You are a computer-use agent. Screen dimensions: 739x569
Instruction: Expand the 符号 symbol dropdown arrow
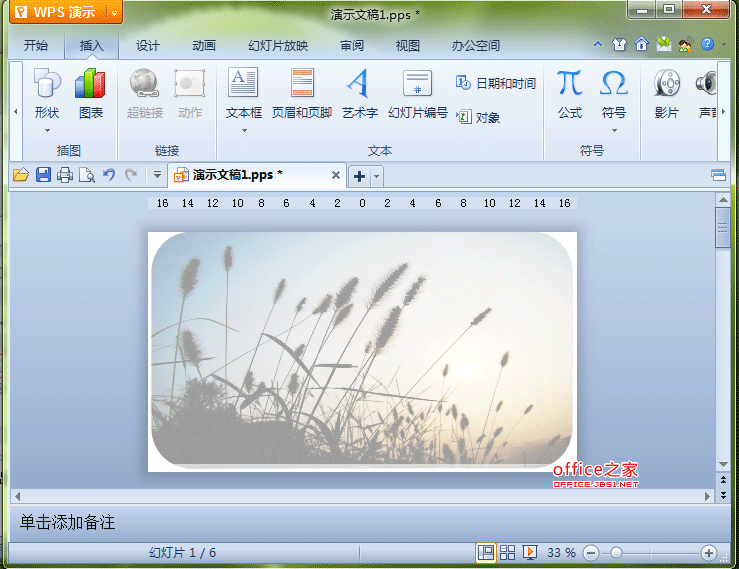pyautogui.click(x=614, y=131)
